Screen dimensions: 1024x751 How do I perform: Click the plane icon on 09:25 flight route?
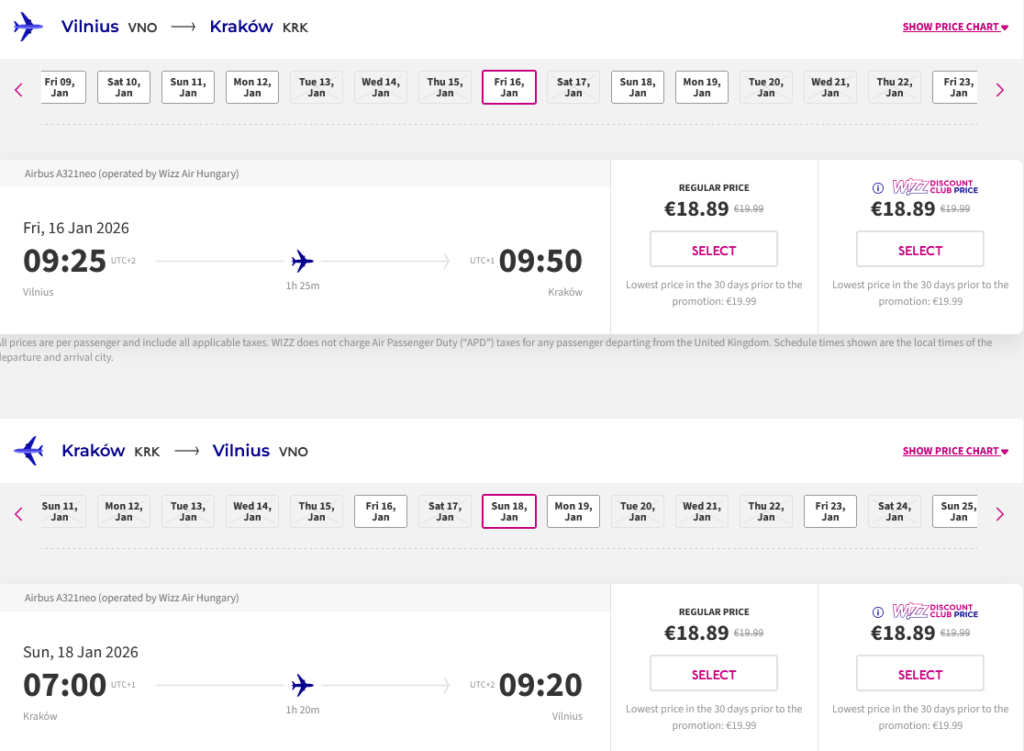pyautogui.click(x=302, y=262)
